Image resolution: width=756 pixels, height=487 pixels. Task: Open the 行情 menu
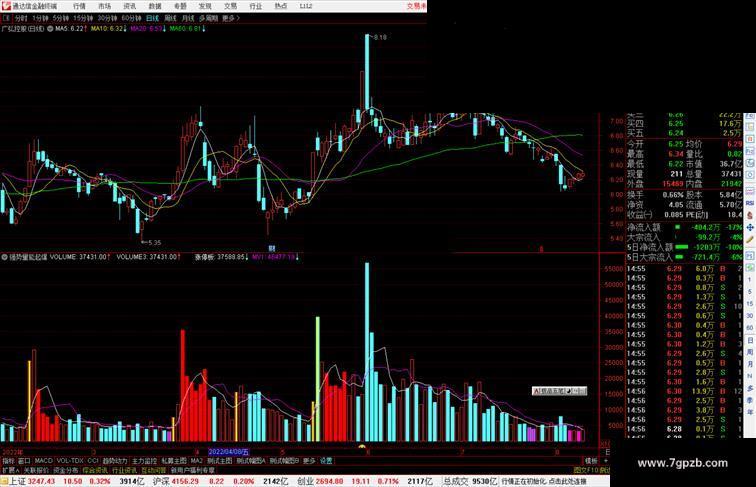79,6
